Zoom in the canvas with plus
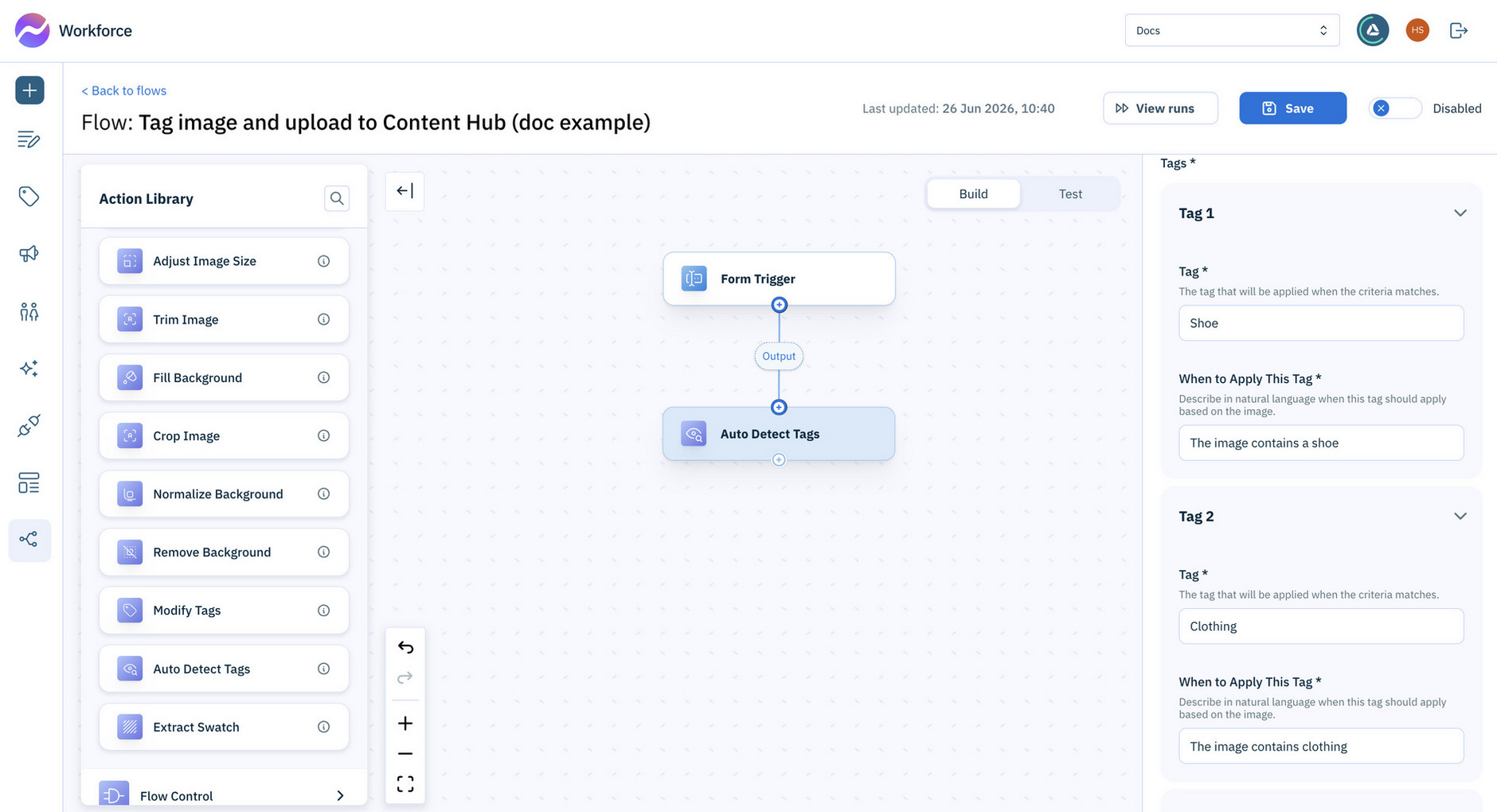1497x812 pixels. coord(405,723)
